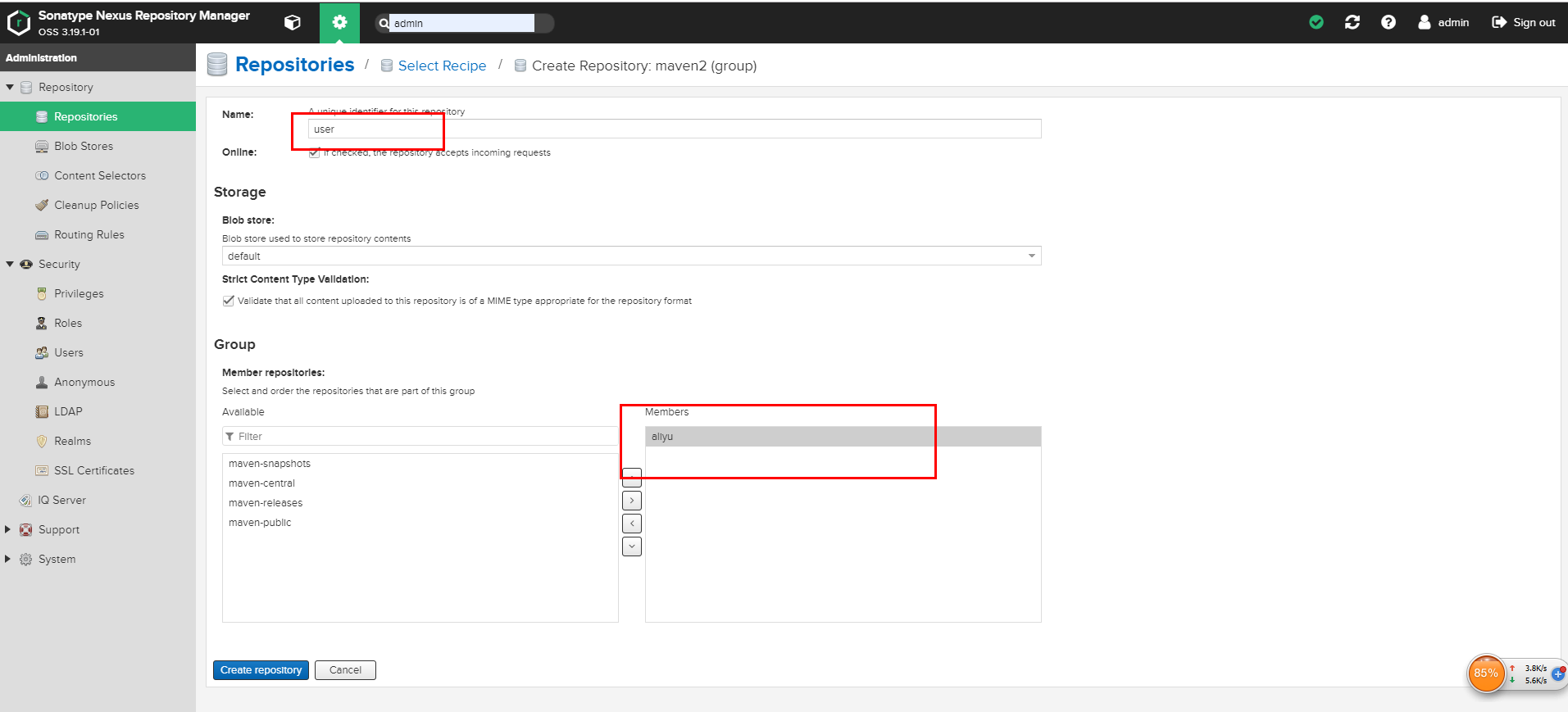This screenshot has height=712, width=1568.
Task: Select maven-releases in Available list
Action: pos(420,503)
